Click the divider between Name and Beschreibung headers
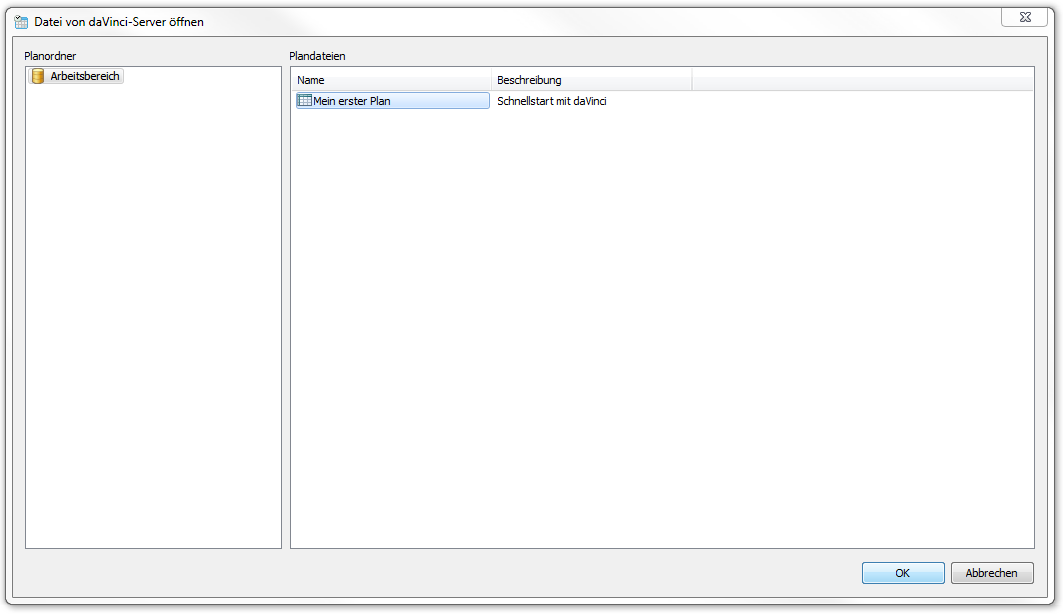 point(492,80)
